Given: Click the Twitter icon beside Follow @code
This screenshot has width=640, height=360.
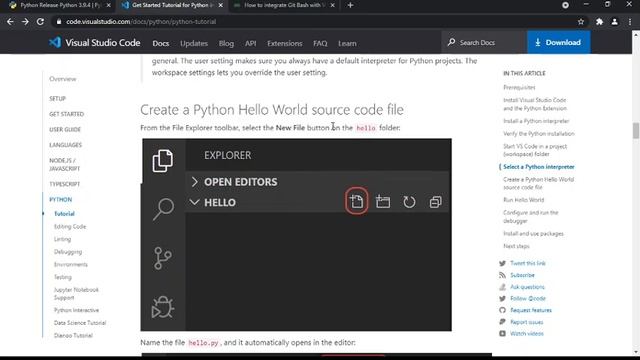Looking at the screenshot, I should [x=502, y=298].
